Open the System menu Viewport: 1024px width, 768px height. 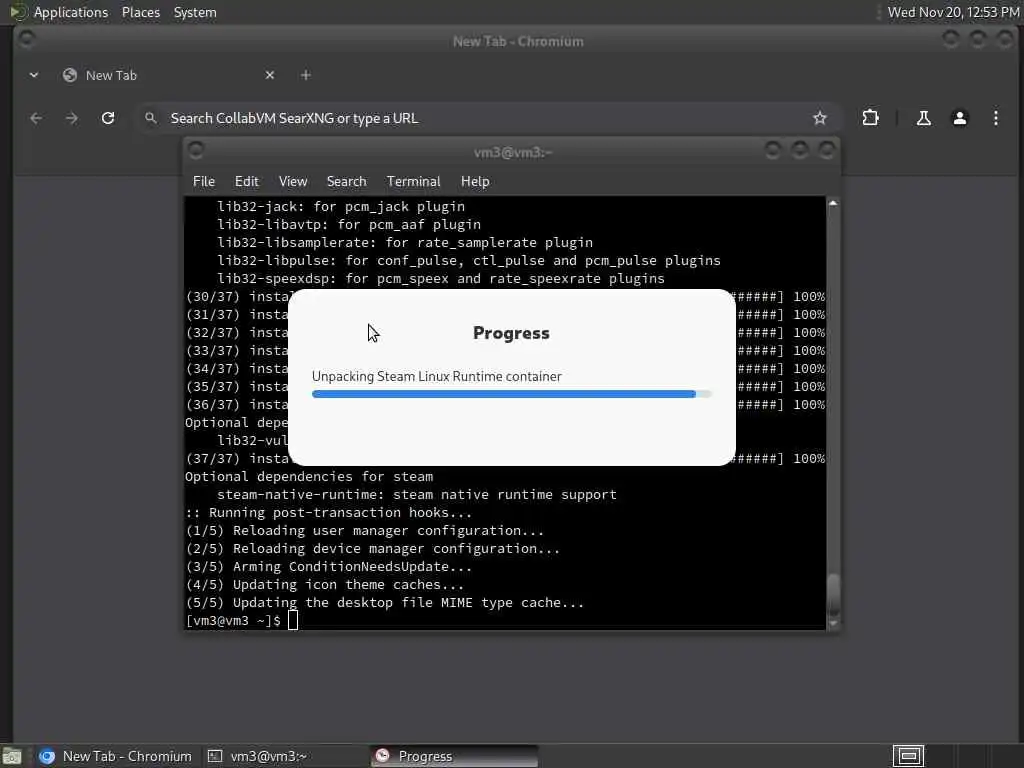point(195,12)
